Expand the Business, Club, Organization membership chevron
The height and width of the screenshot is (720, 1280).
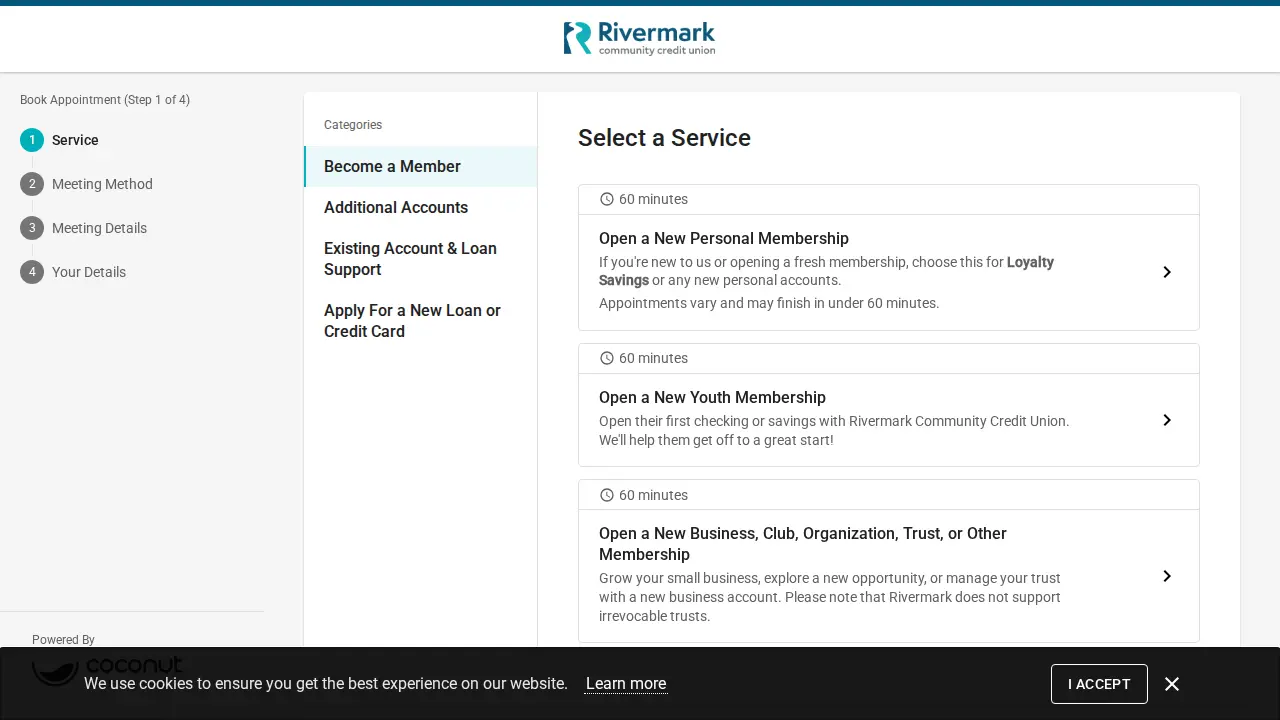(1167, 576)
